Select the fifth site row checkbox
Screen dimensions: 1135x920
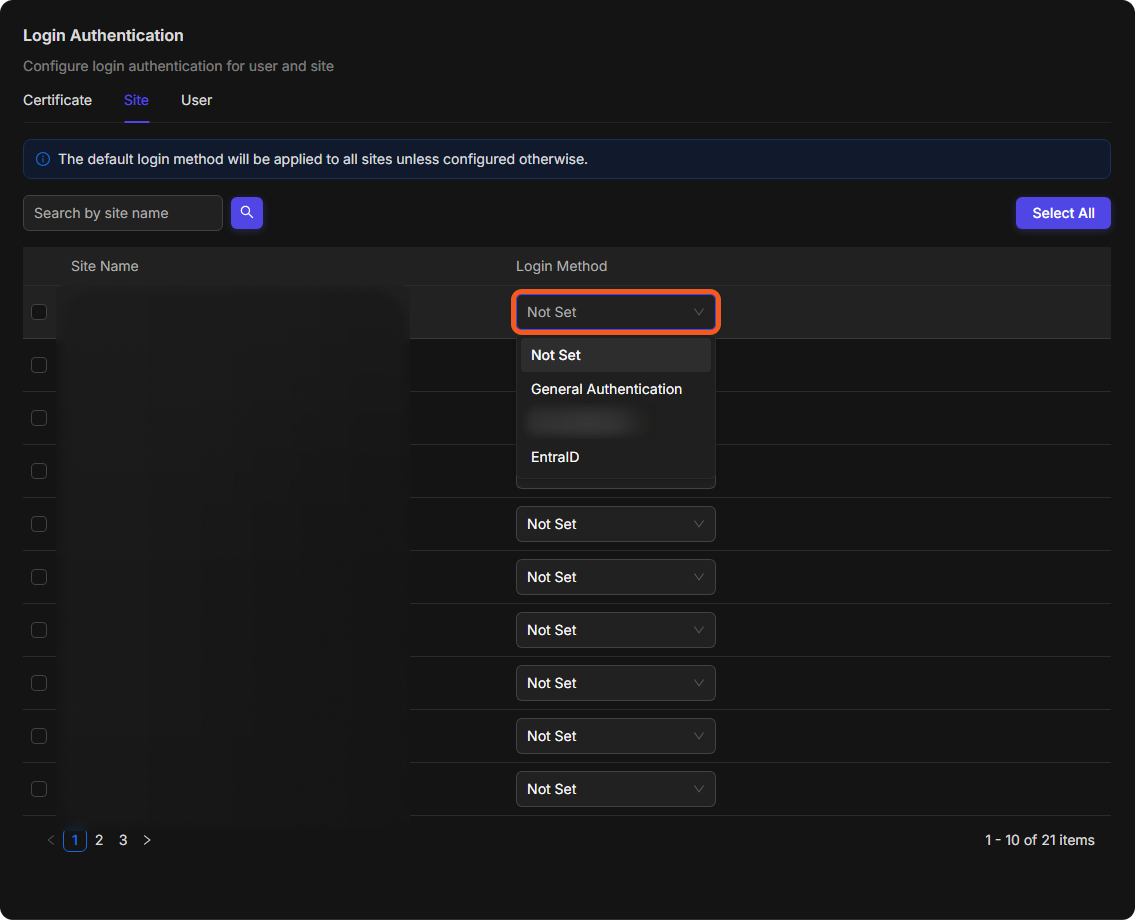(39, 524)
